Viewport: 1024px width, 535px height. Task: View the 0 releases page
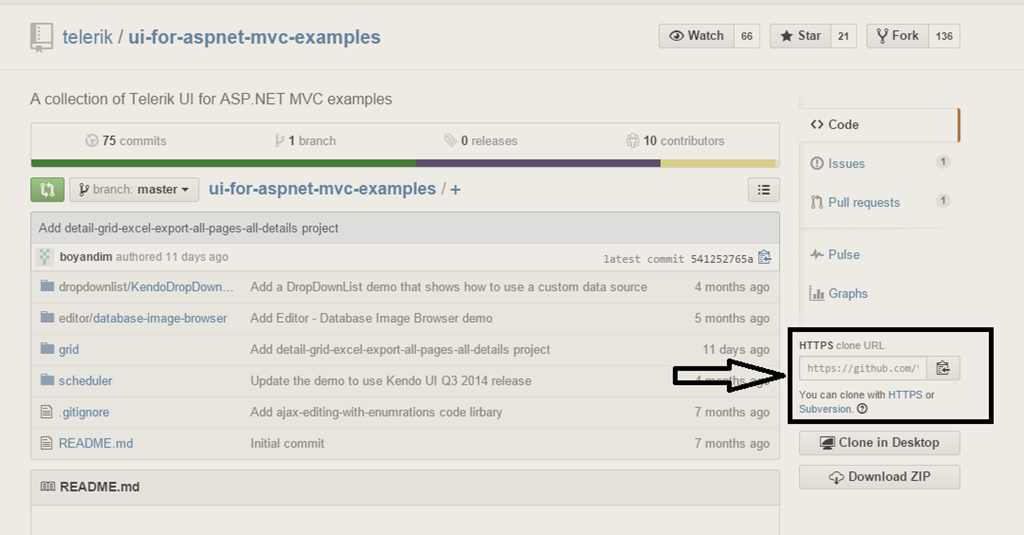click(481, 140)
